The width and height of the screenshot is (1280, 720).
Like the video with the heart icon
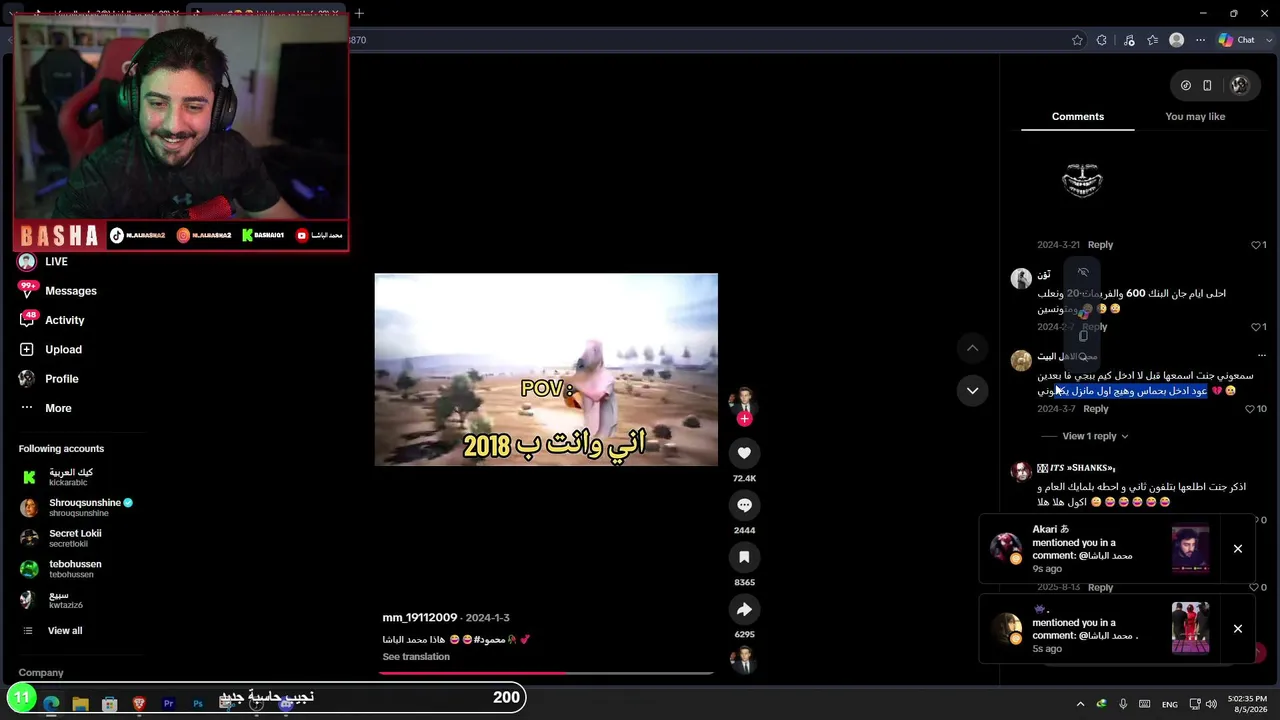pos(744,453)
